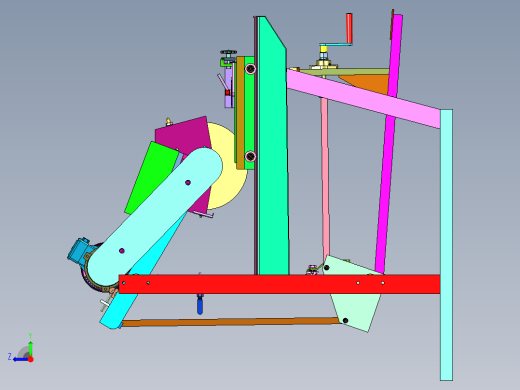
Task: Click the green Y axis of the triad
Action: tap(30, 348)
